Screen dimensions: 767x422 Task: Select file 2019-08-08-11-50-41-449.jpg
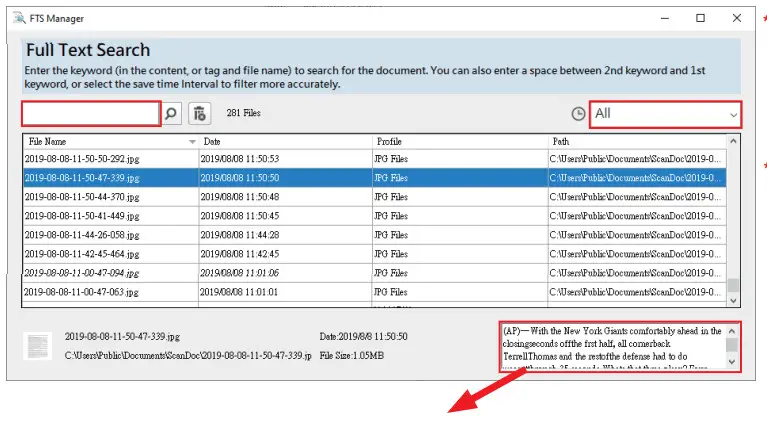coord(82,216)
